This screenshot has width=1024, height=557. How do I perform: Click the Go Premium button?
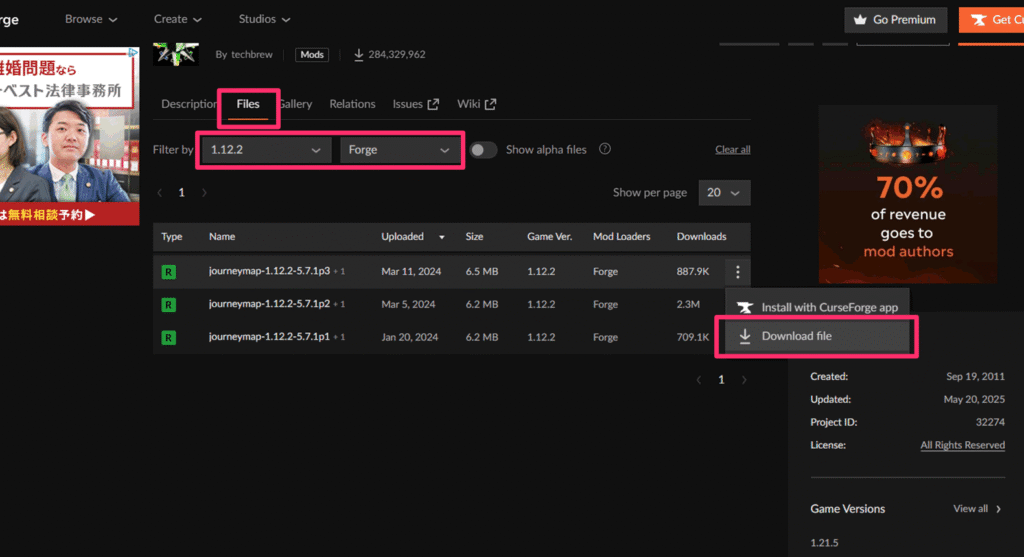[x=895, y=20]
